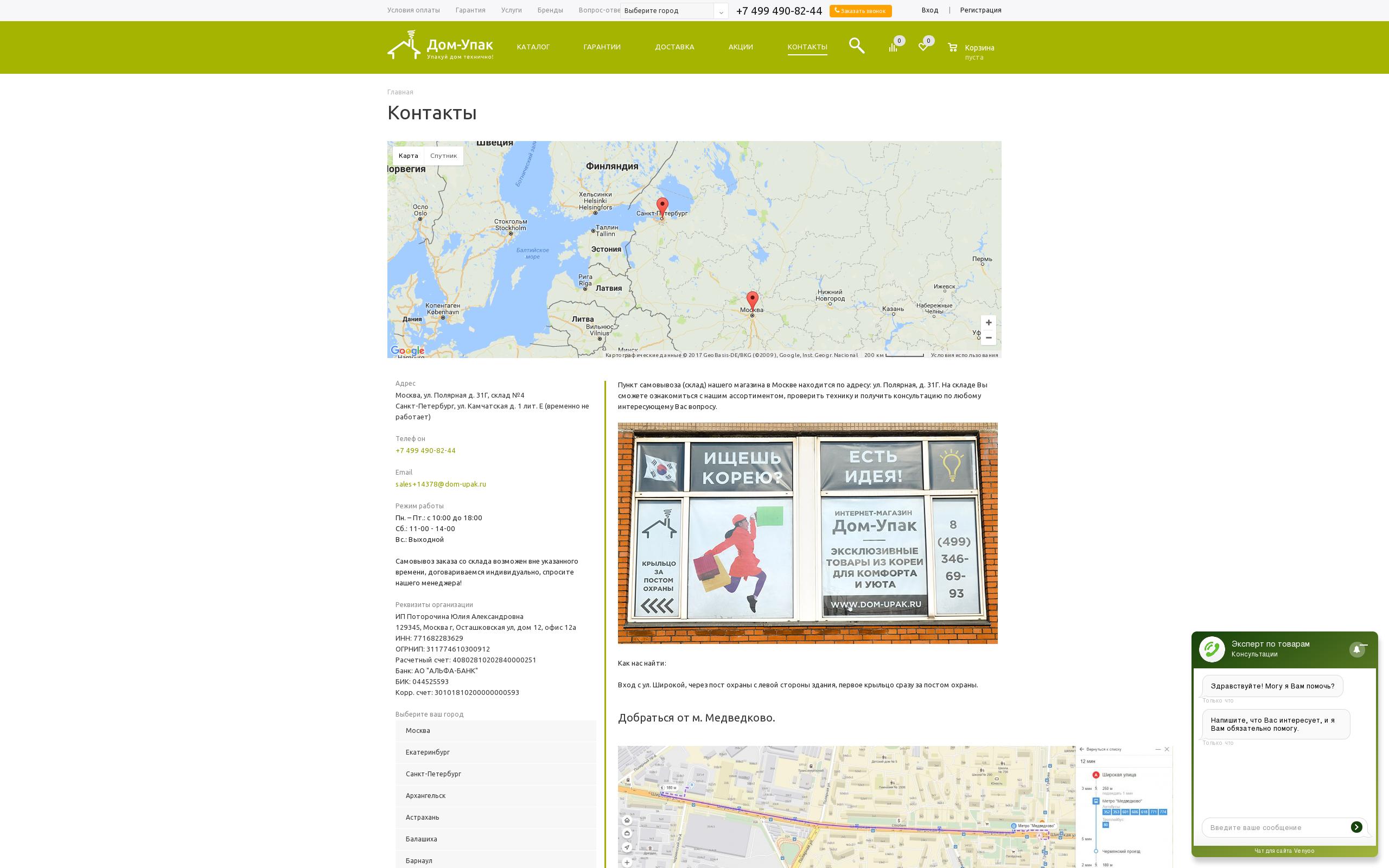Select Санкт-Петербург in the city list

pyautogui.click(x=495, y=775)
